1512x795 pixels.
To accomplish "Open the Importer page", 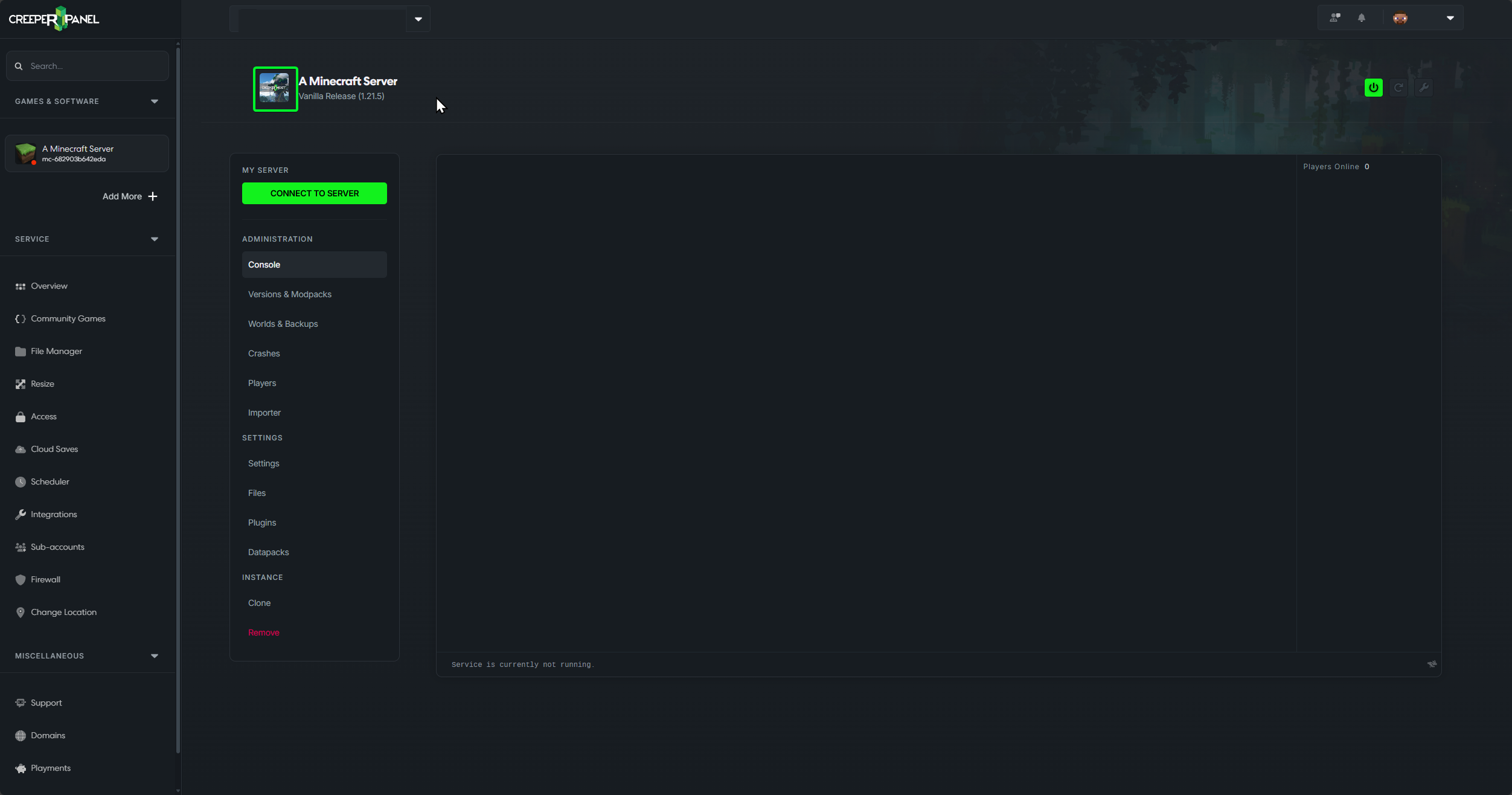I will click(x=264, y=413).
